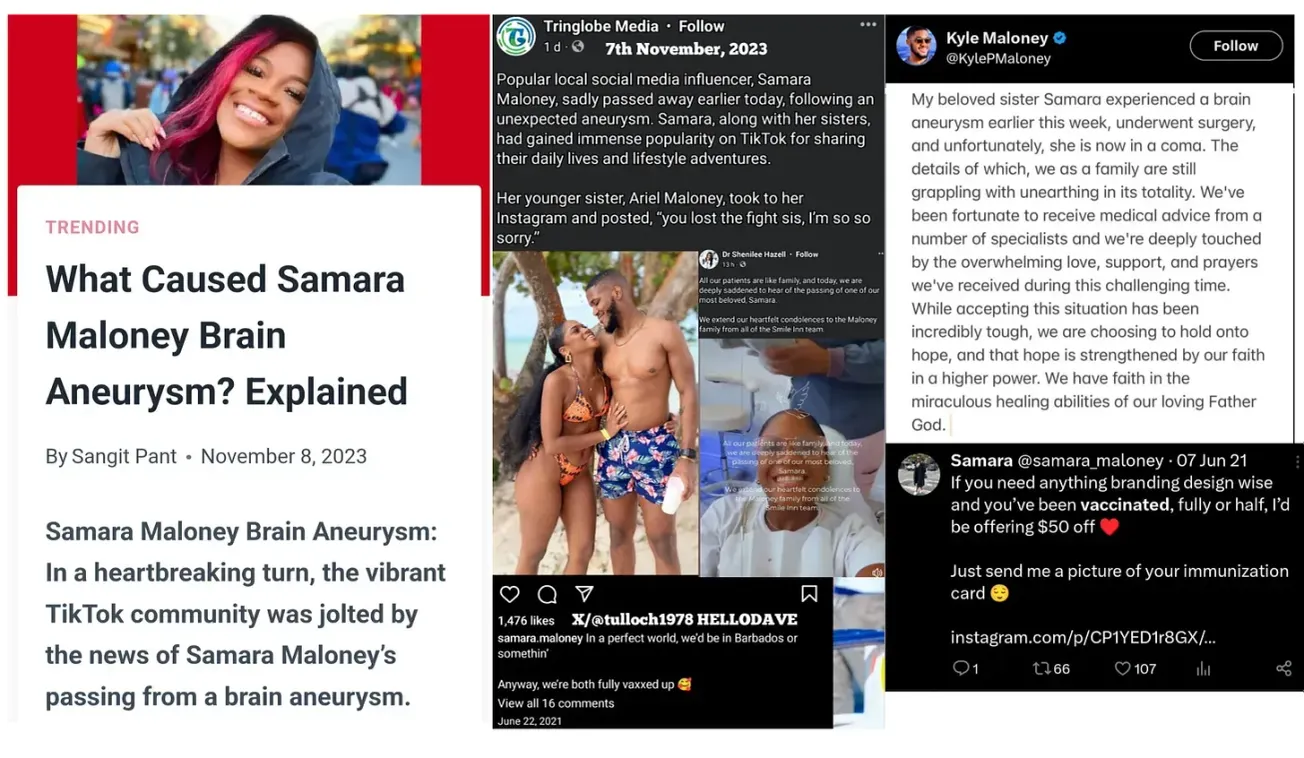The height and width of the screenshot is (758, 1304).
Task: Open the beach couple photo
Action: [x=595, y=413]
